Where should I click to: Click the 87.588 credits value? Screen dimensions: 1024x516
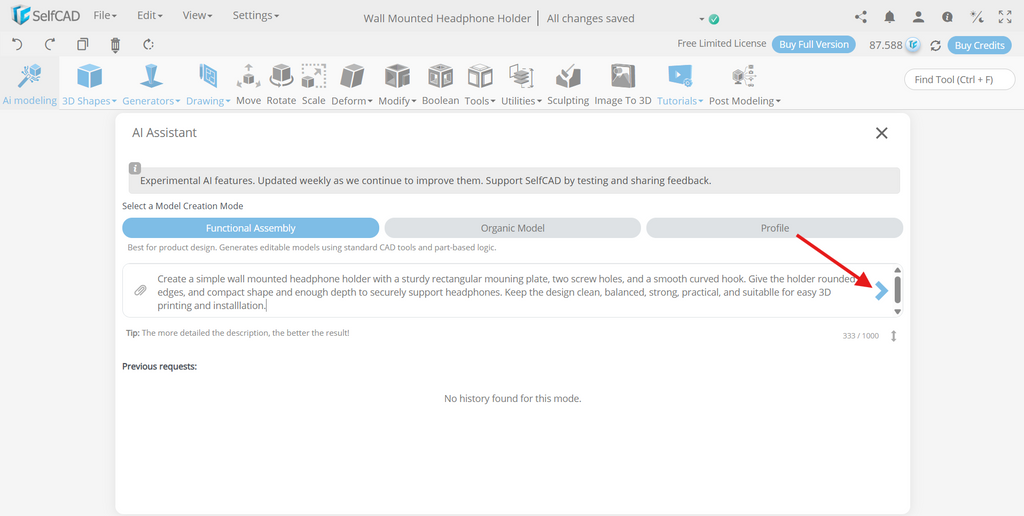(886, 45)
